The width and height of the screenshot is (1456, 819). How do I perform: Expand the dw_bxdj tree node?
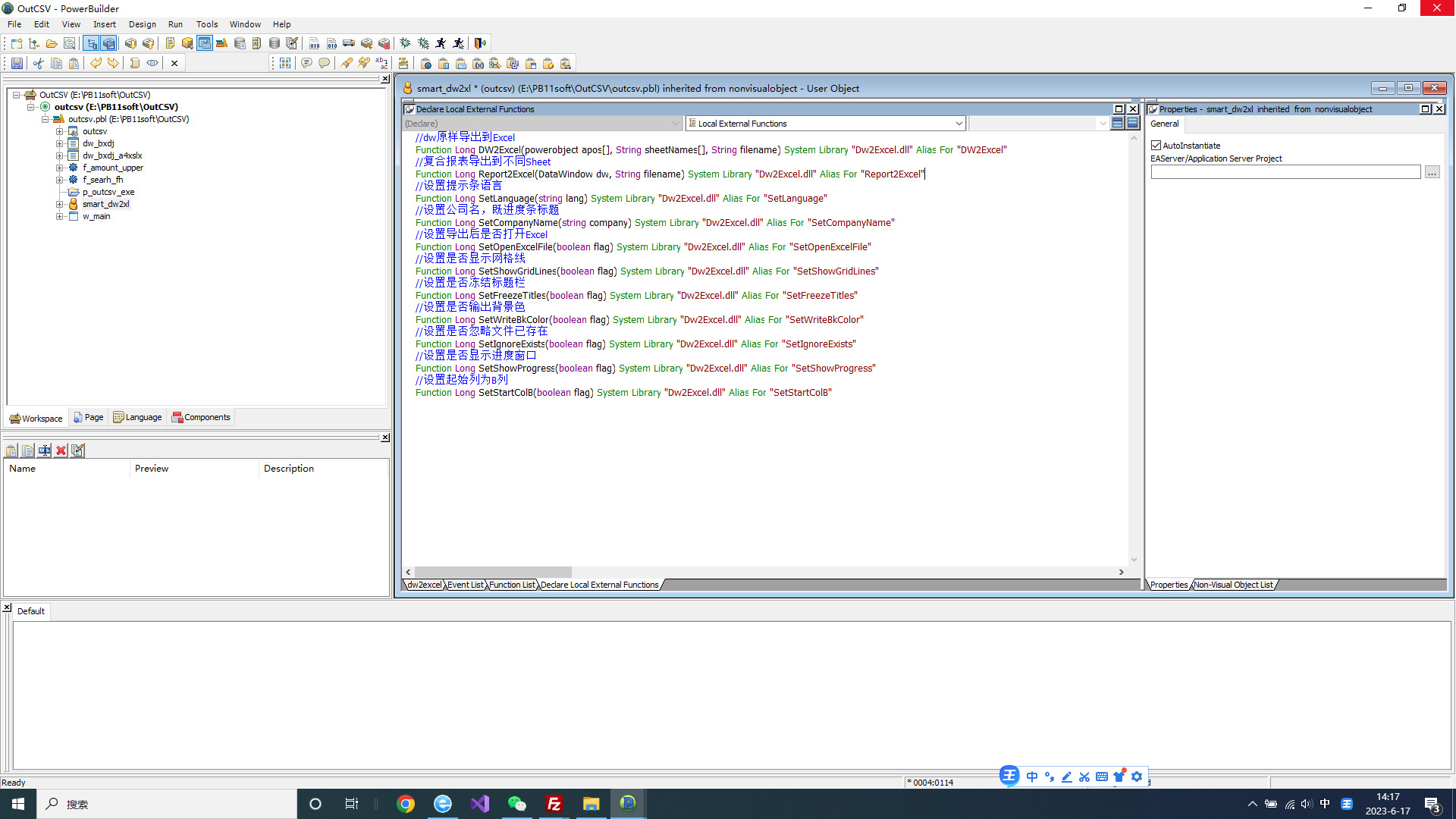click(x=59, y=143)
